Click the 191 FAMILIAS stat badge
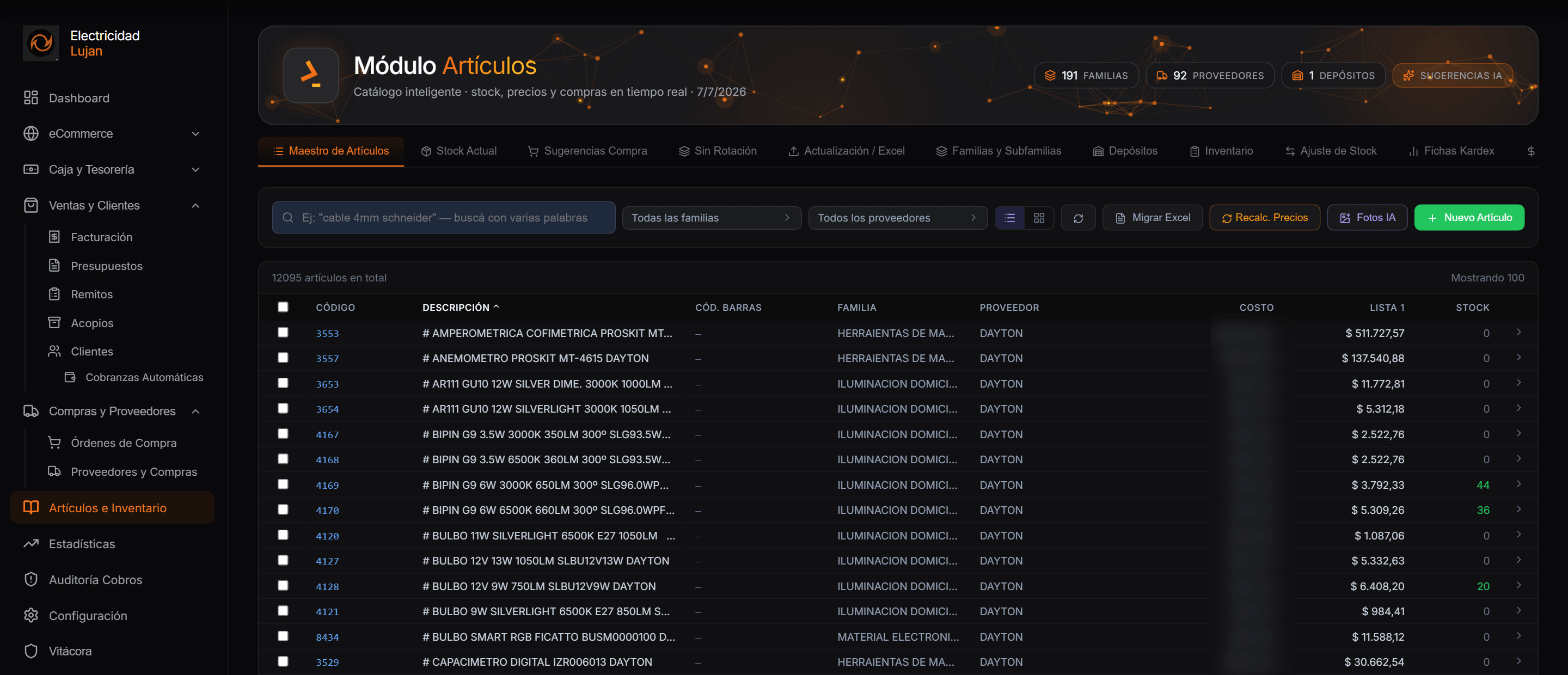Screen dimensions: 1568x675 coord(1087,76)
